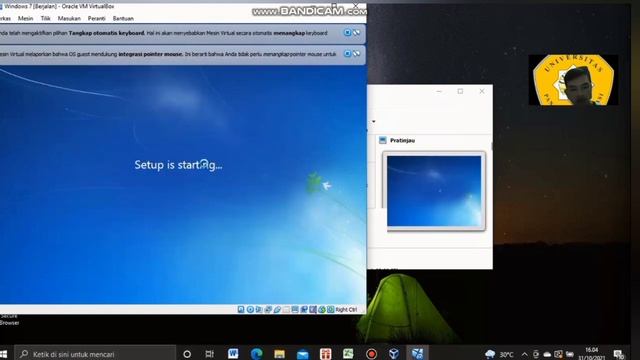The height and width of the screenshot is (360, 640).
Task: Dismiss the keyboard capture notification
Action: pos(347,32)
